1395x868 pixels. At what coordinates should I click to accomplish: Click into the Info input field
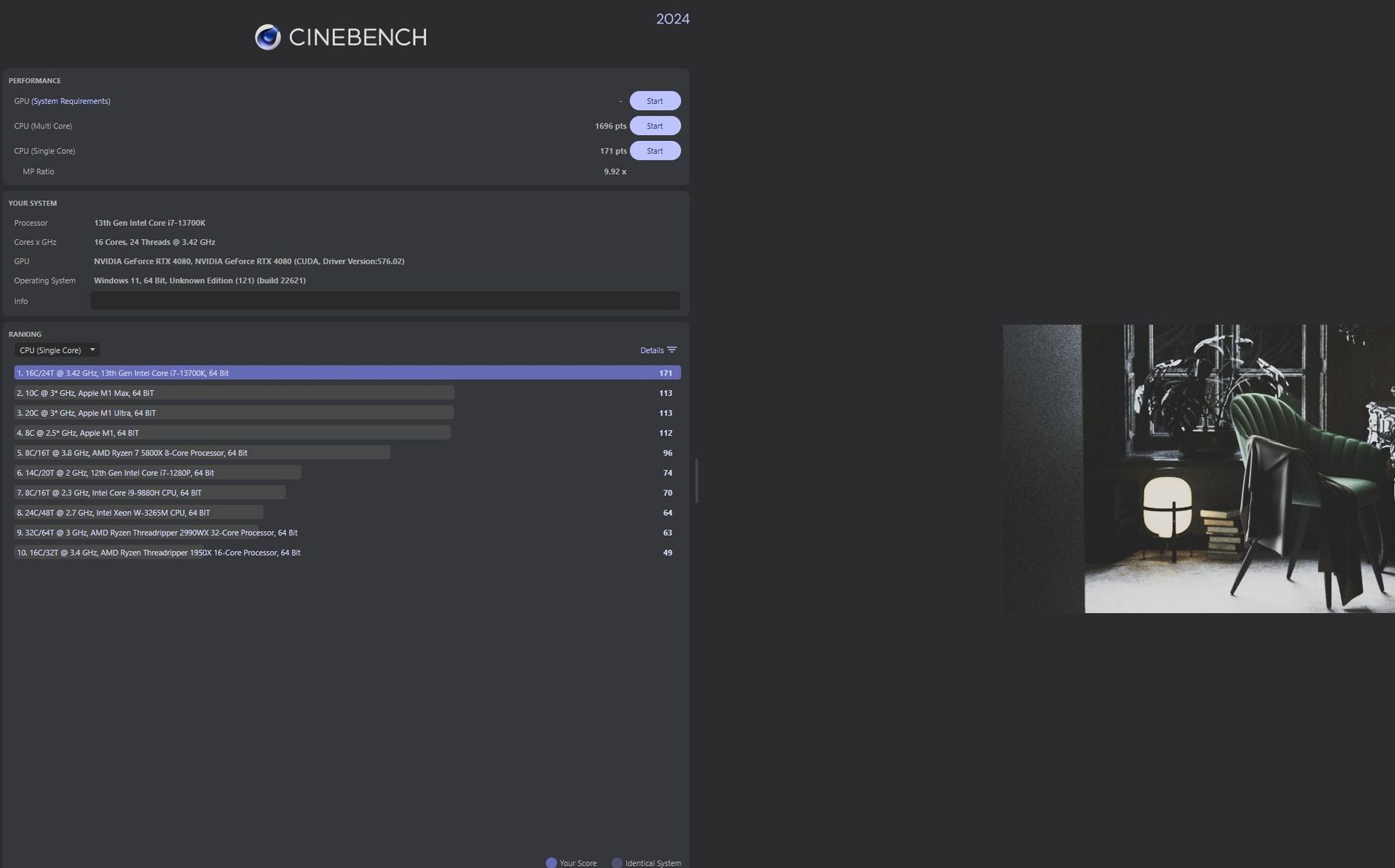385,301
